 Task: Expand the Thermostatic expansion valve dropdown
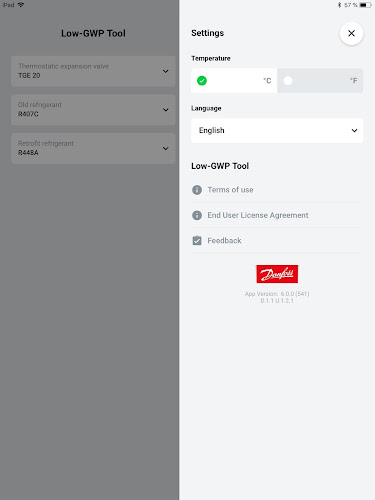(x=93, y=71)
